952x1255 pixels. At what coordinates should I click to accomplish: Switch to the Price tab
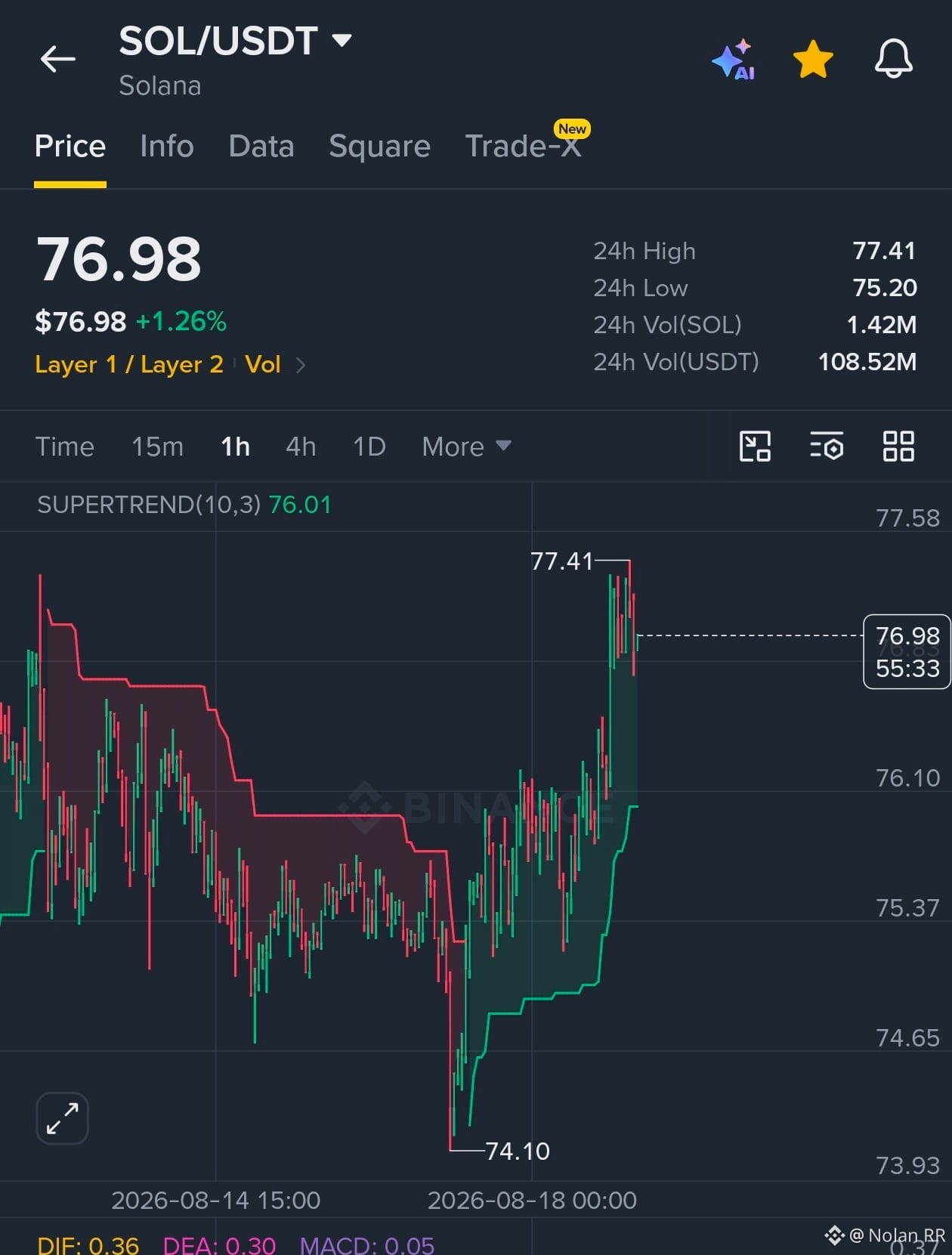click(70, 147)
